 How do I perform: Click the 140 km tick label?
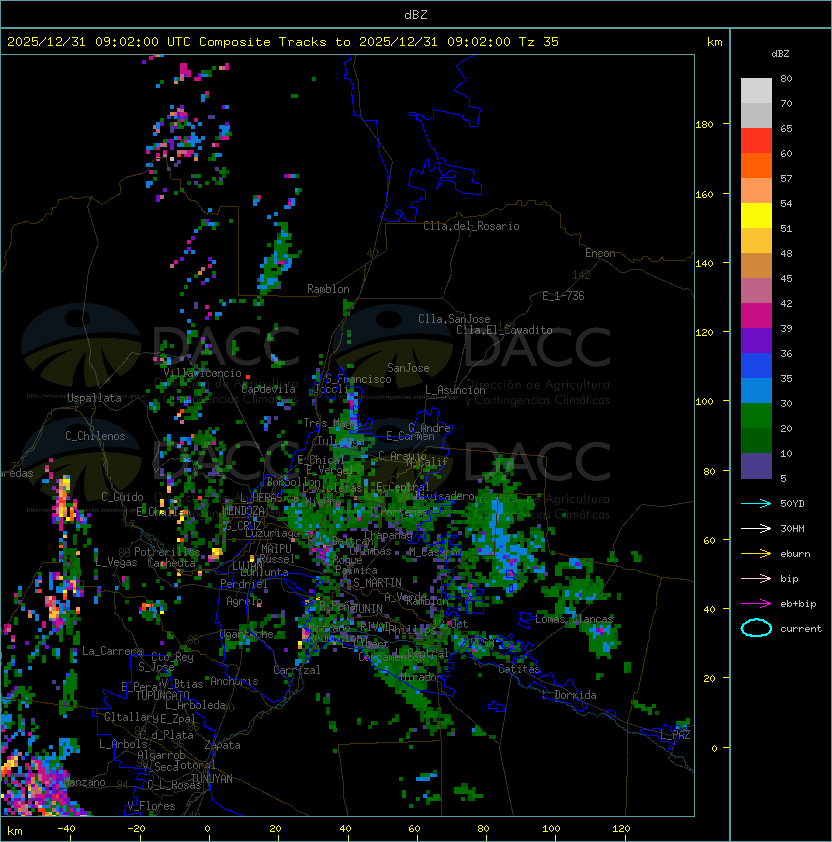pyautogui.click(x=704, y=264)
